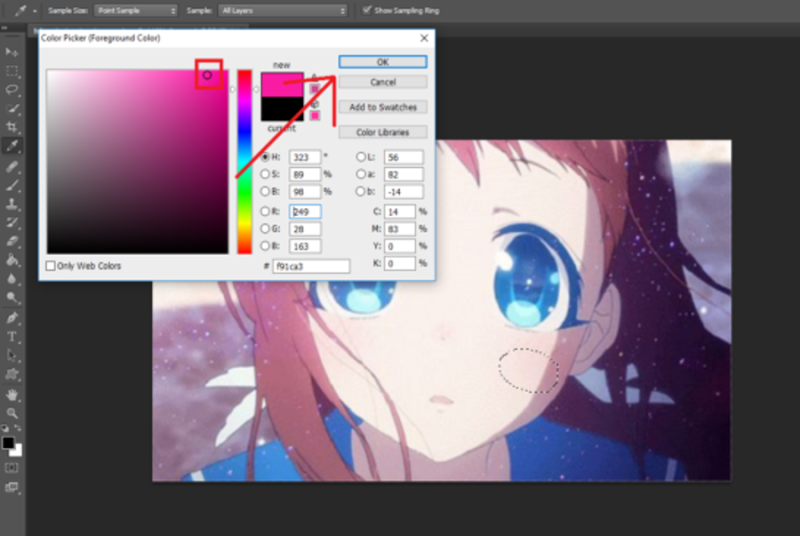Click the black 'current' color swatch
This screenshot has height=536, width=800.
point(282,109)
